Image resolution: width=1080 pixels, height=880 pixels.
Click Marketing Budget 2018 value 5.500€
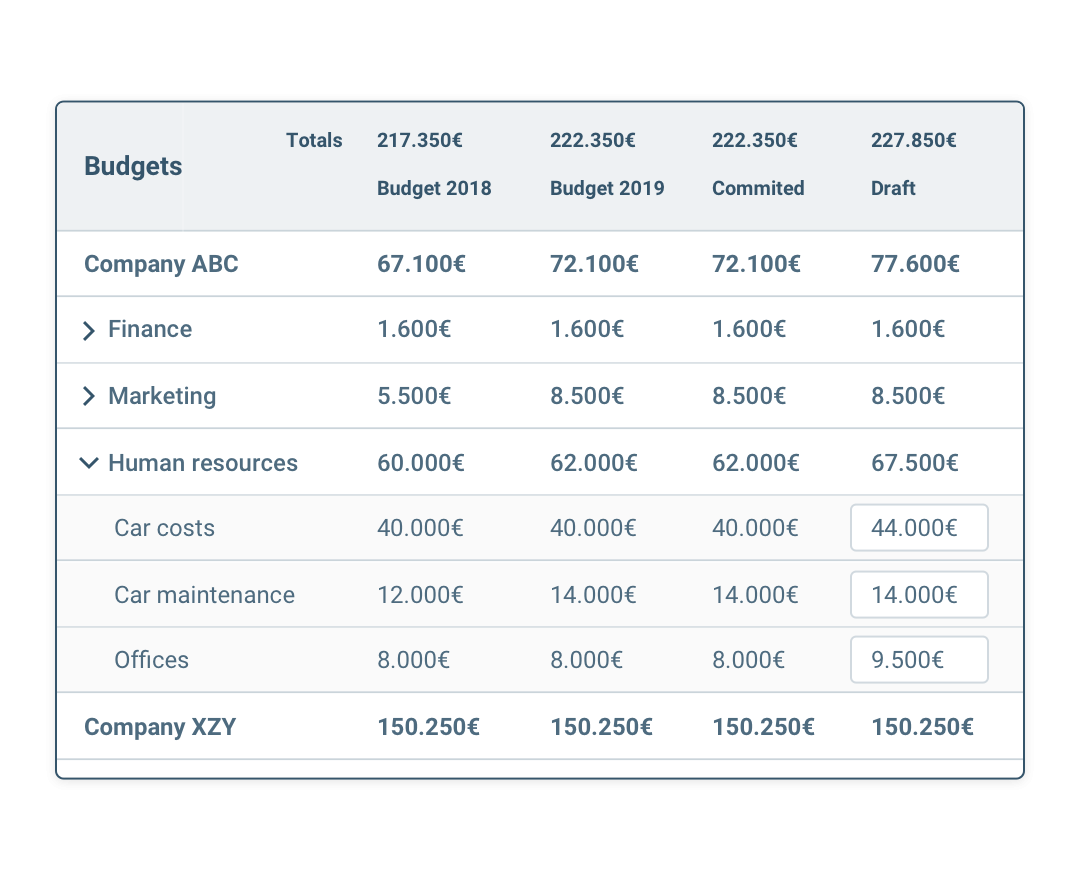point(414,396)
